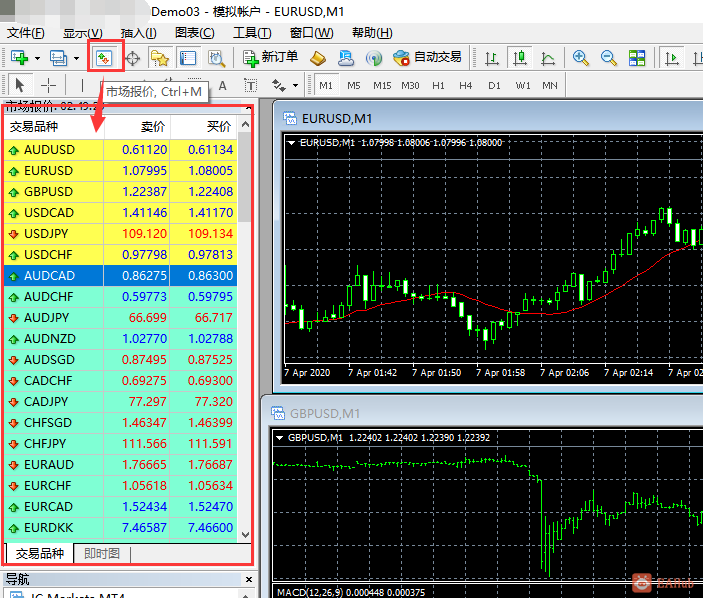The image size is (703, 598).
Task: Click the Zoom In magnifier icon
Action: point(581,58)
